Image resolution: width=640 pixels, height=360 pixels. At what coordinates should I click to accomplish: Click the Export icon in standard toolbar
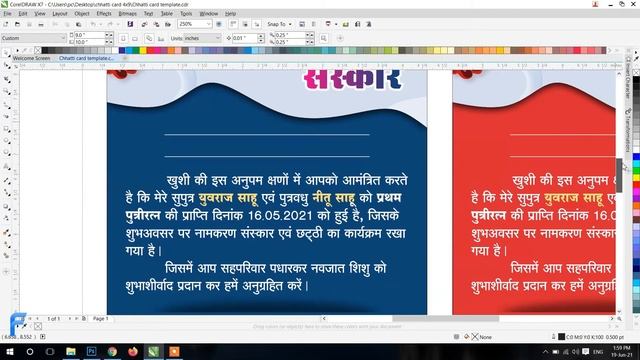point(156,24)
